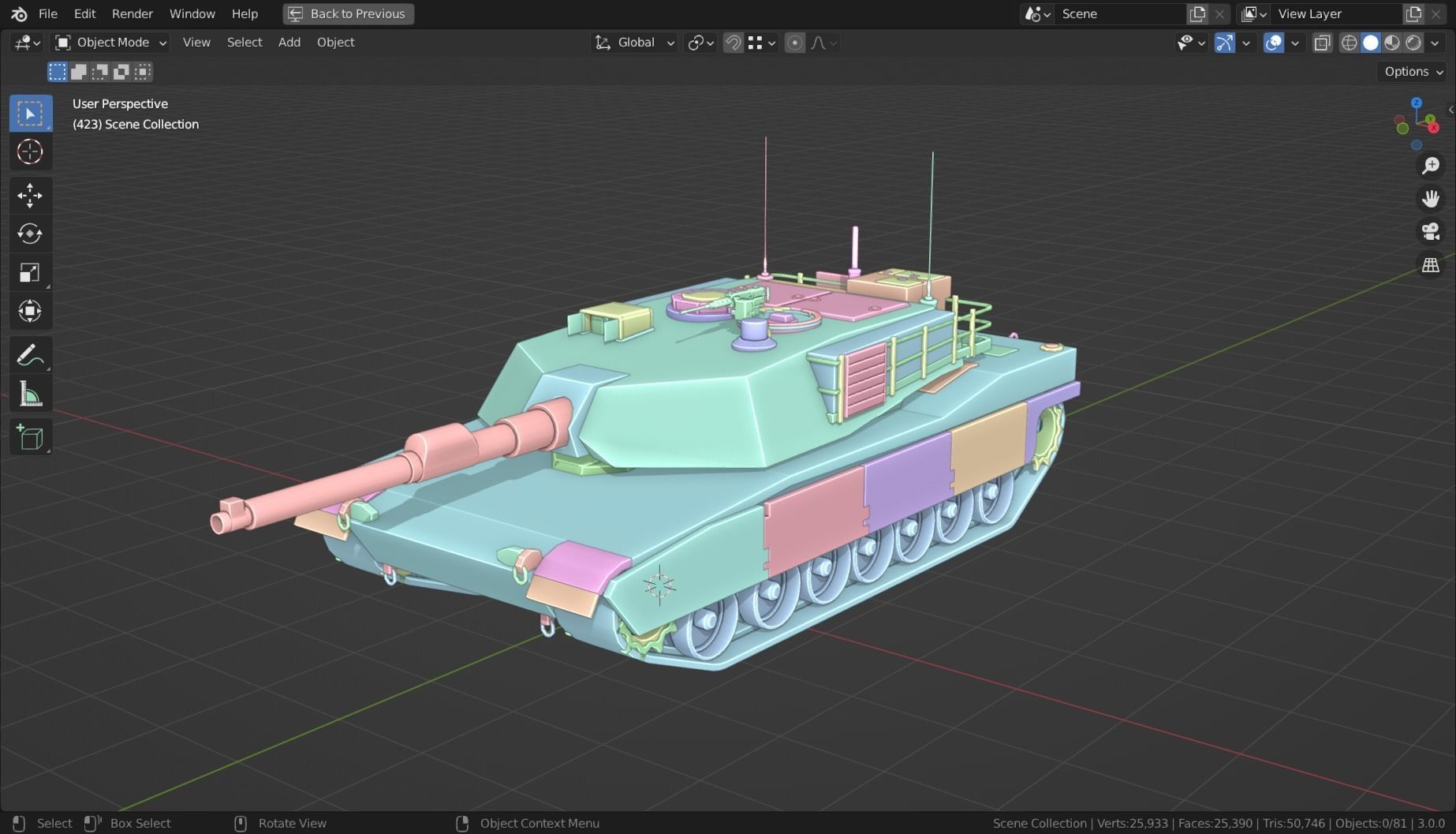Toggle Snap magnet button
This screenshot has height=834, width=1456.
[734, 43]
